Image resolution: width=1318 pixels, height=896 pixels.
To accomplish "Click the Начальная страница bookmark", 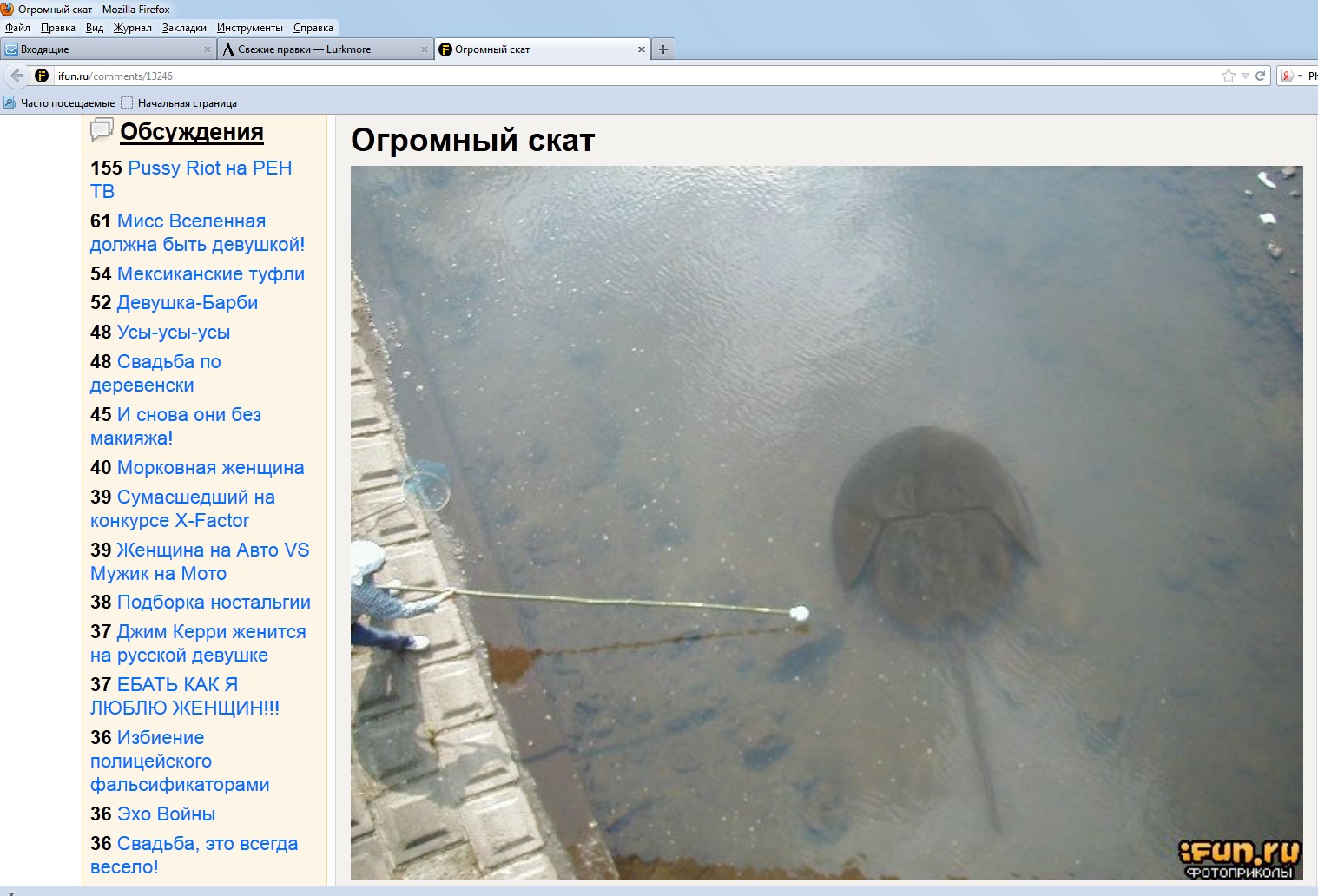I will coord(187,103).
